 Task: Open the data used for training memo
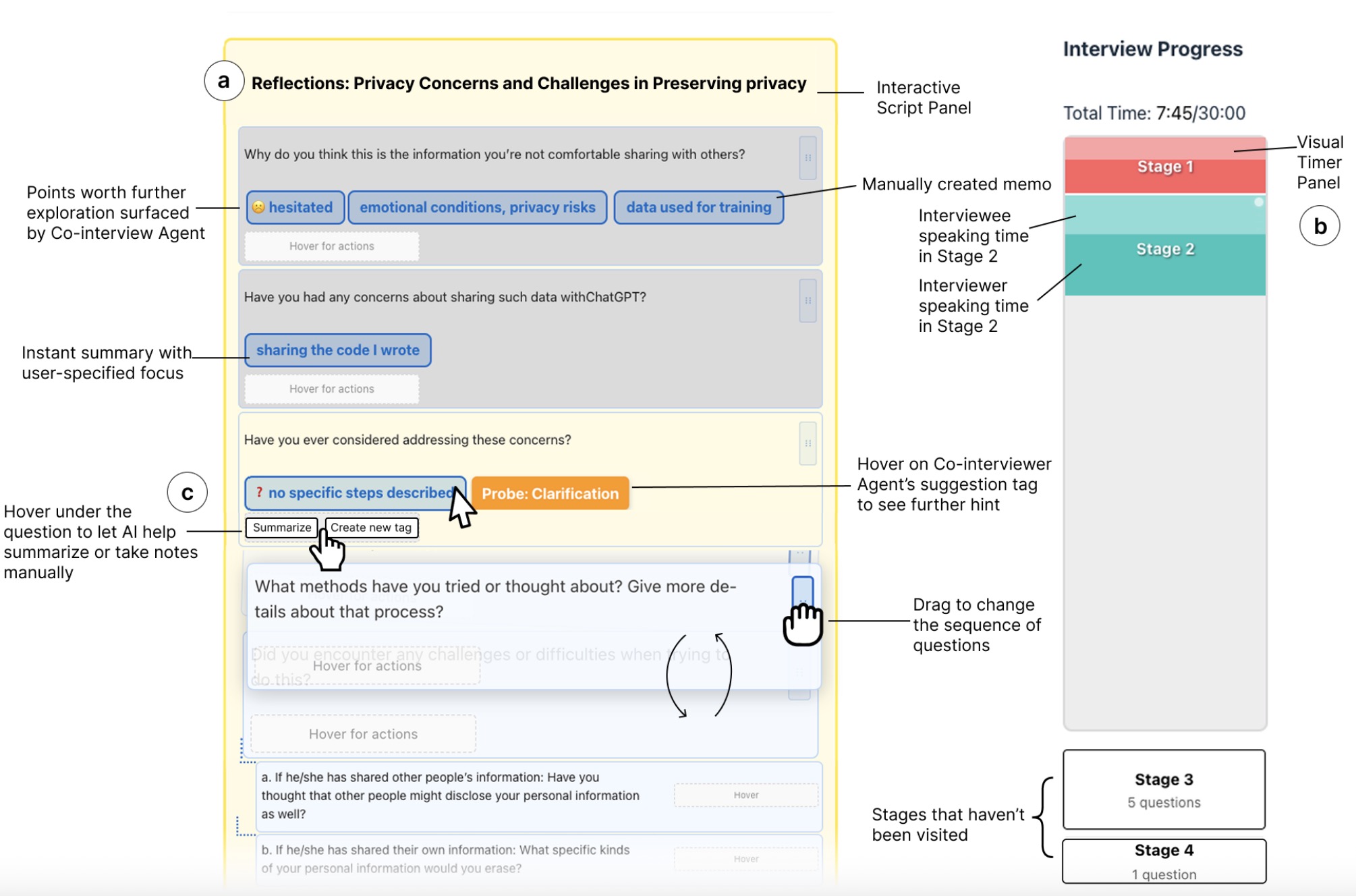[698, 207]
